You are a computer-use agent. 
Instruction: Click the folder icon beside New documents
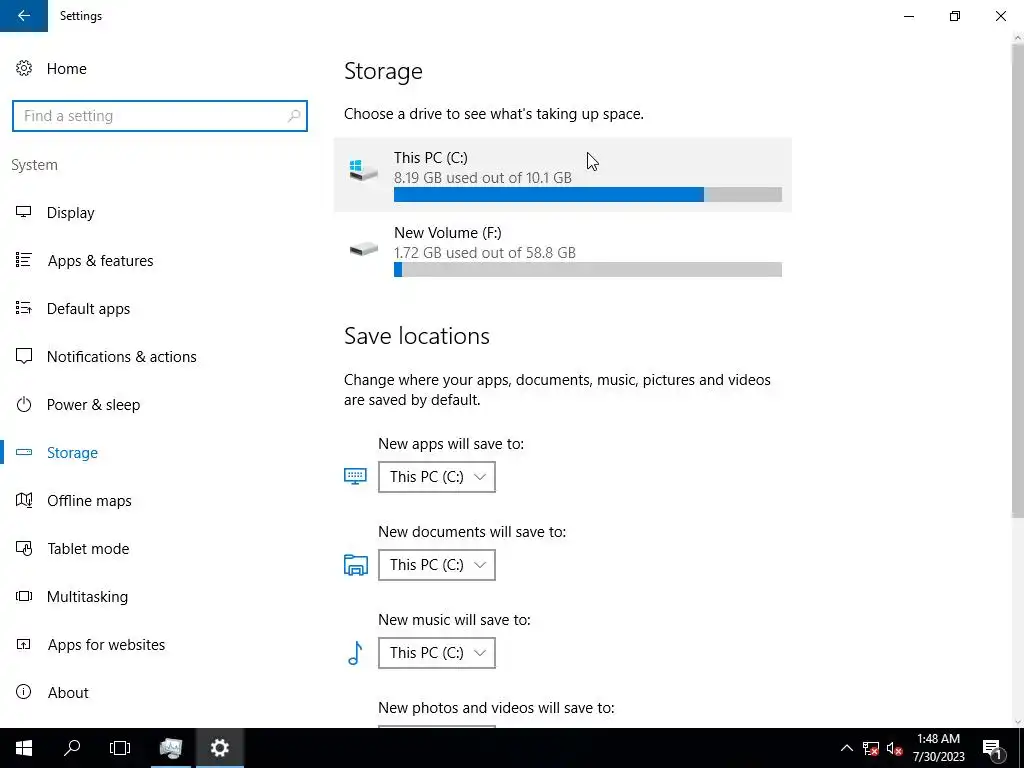click(355, 564)
